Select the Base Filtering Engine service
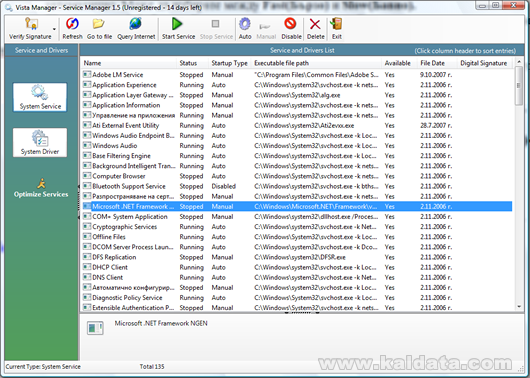The image size is (530, 378). point(297,156)
